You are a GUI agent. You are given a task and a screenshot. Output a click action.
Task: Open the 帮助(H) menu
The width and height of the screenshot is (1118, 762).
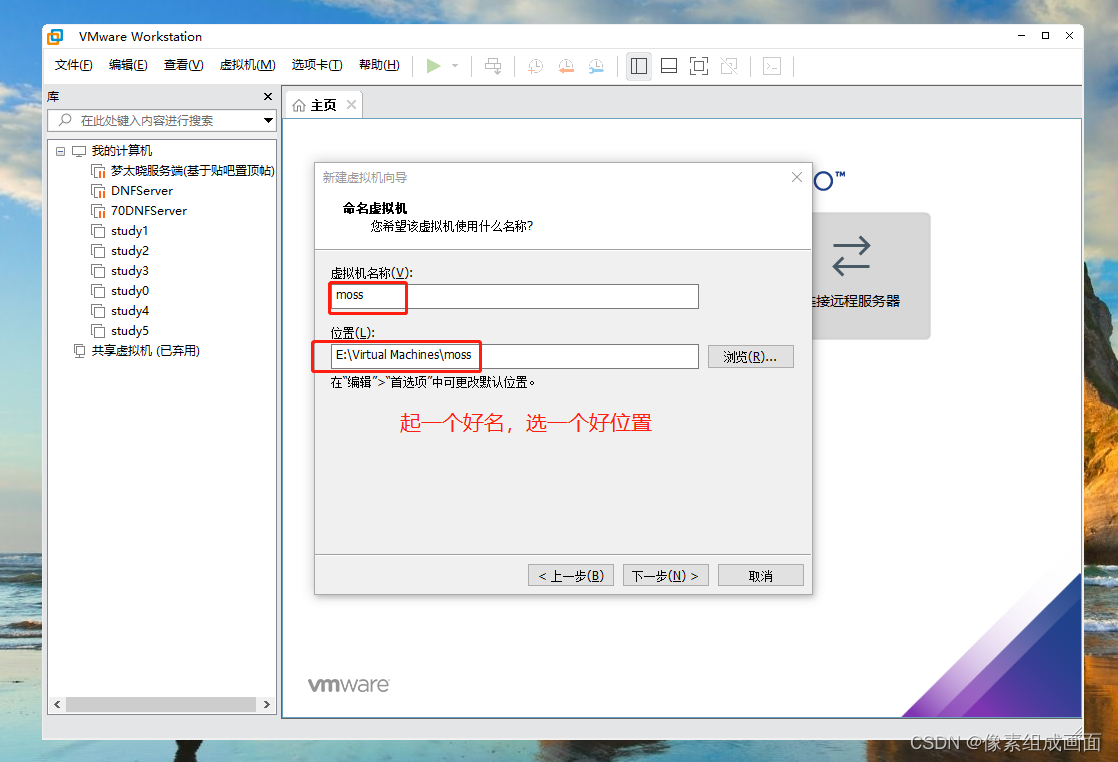[379, 65]
